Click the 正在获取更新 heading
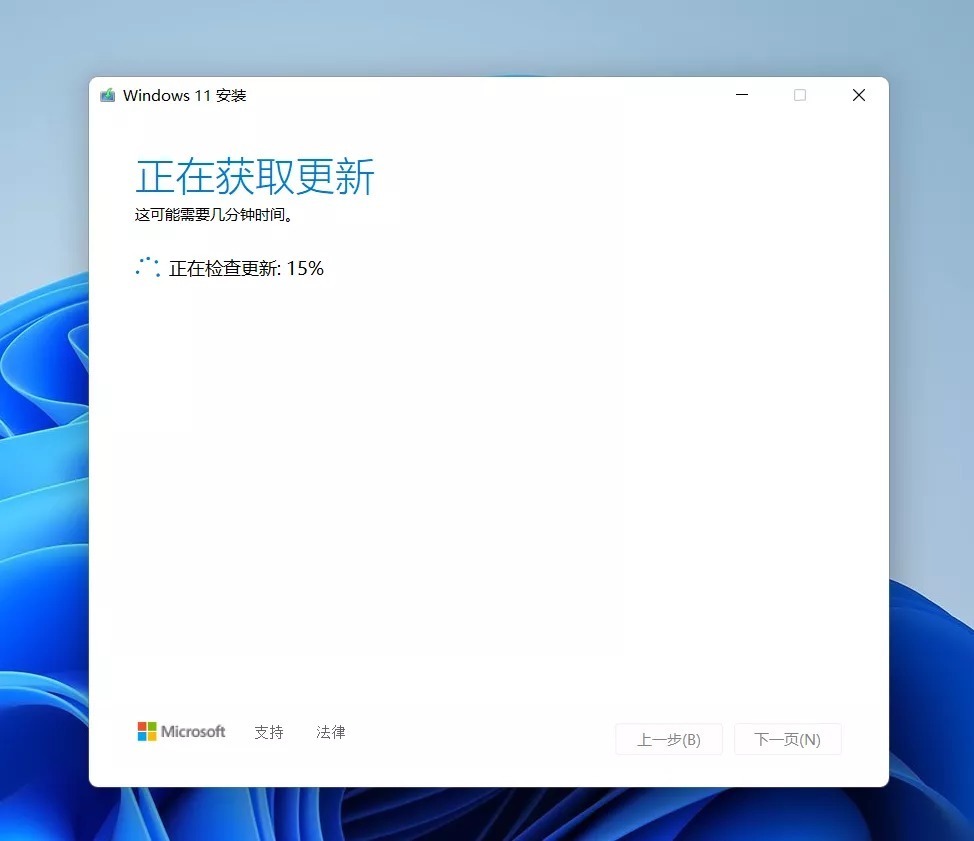 pos(255,177)
